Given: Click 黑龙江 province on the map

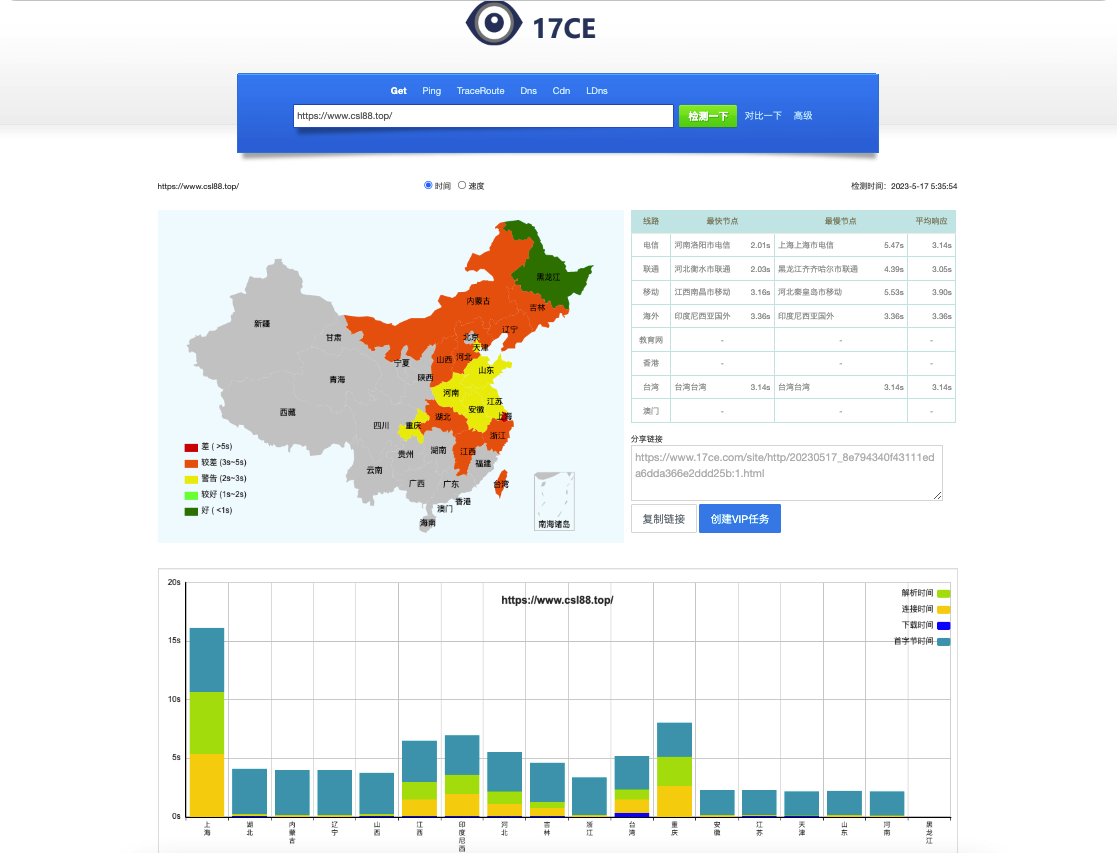Looking at the screenshot, I should (x=547, y=276).
